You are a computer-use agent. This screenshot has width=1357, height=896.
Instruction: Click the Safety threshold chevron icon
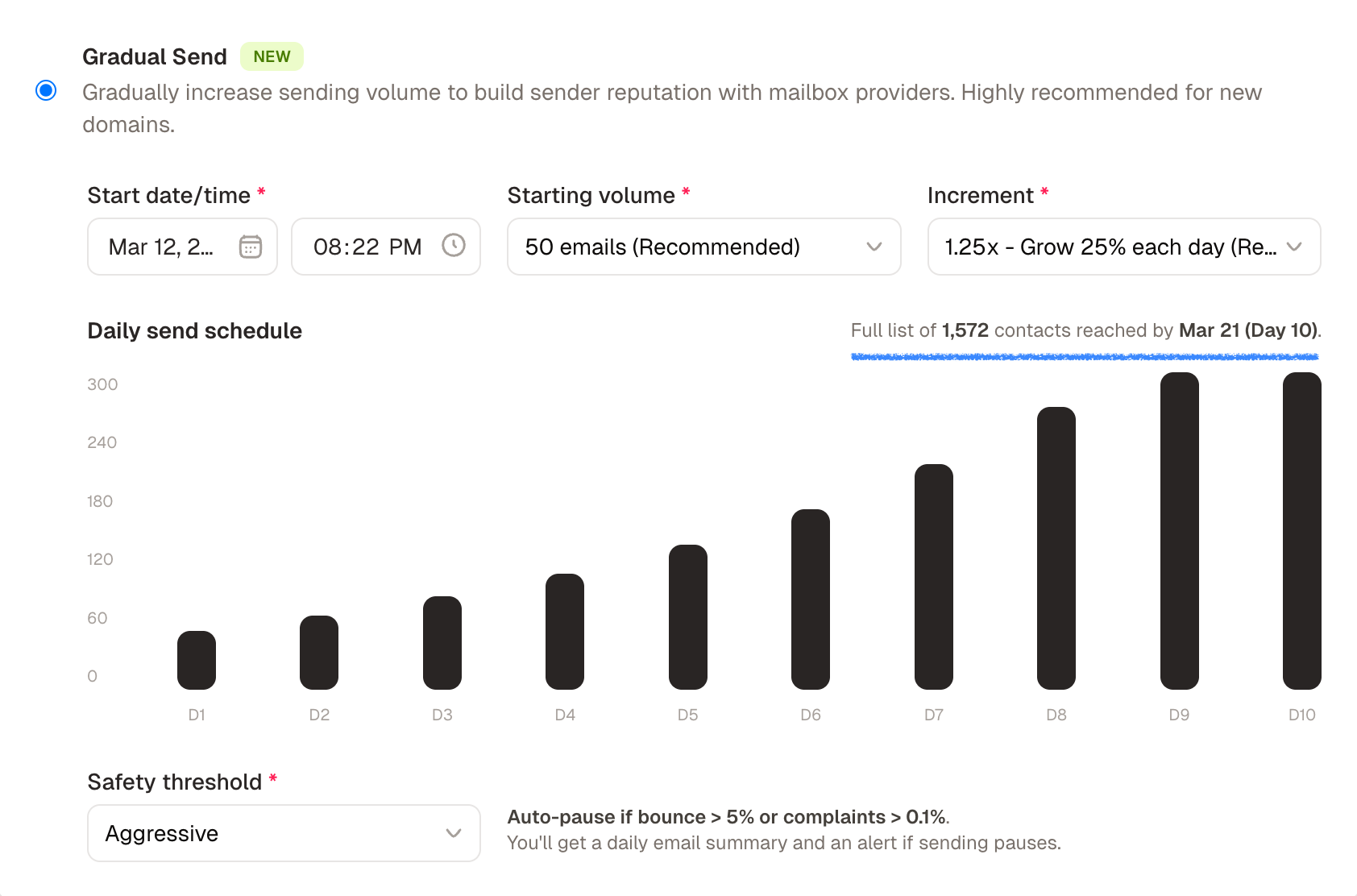click(x=452, y=833)
